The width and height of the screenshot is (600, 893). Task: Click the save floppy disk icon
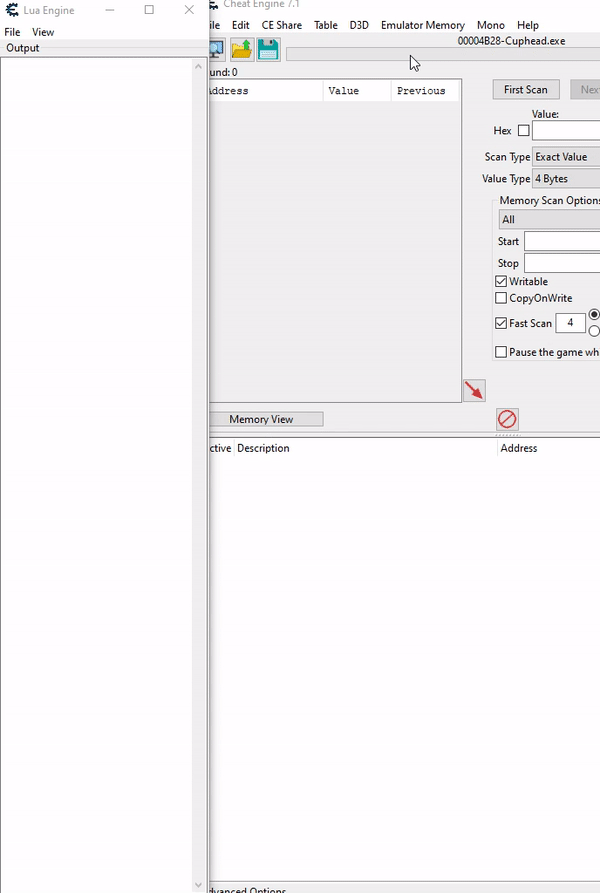268,50
